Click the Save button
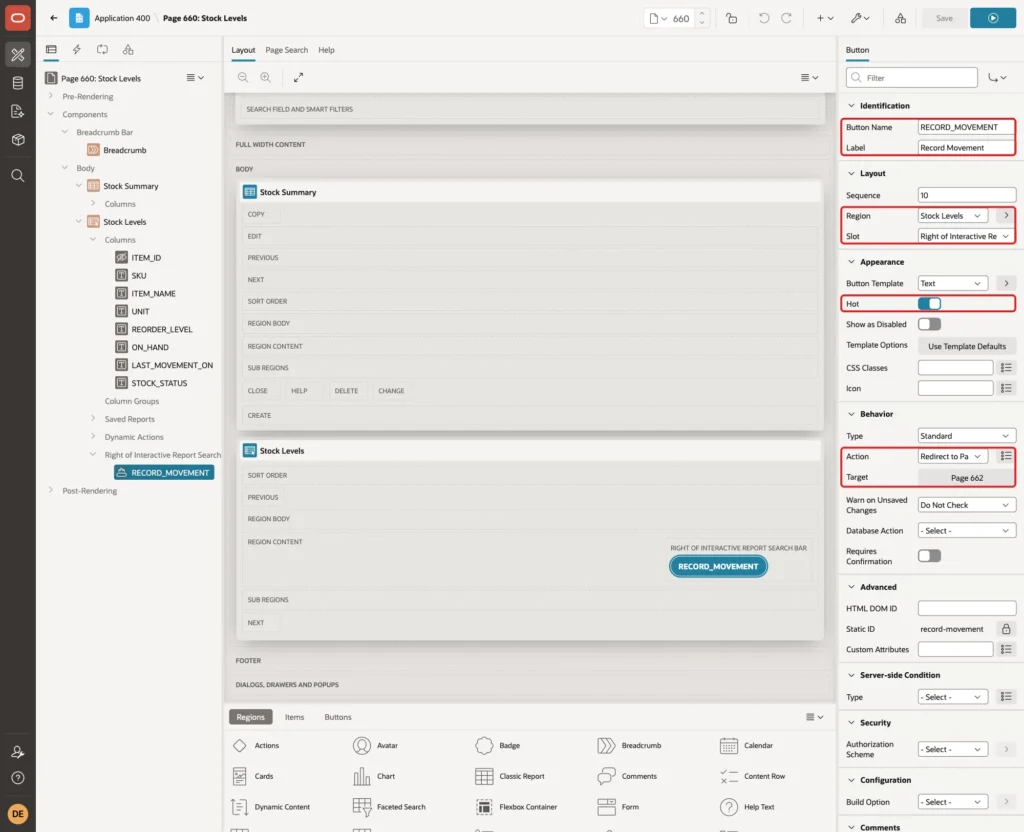This screenshot has width=1024, height=832. coord(944,18)
